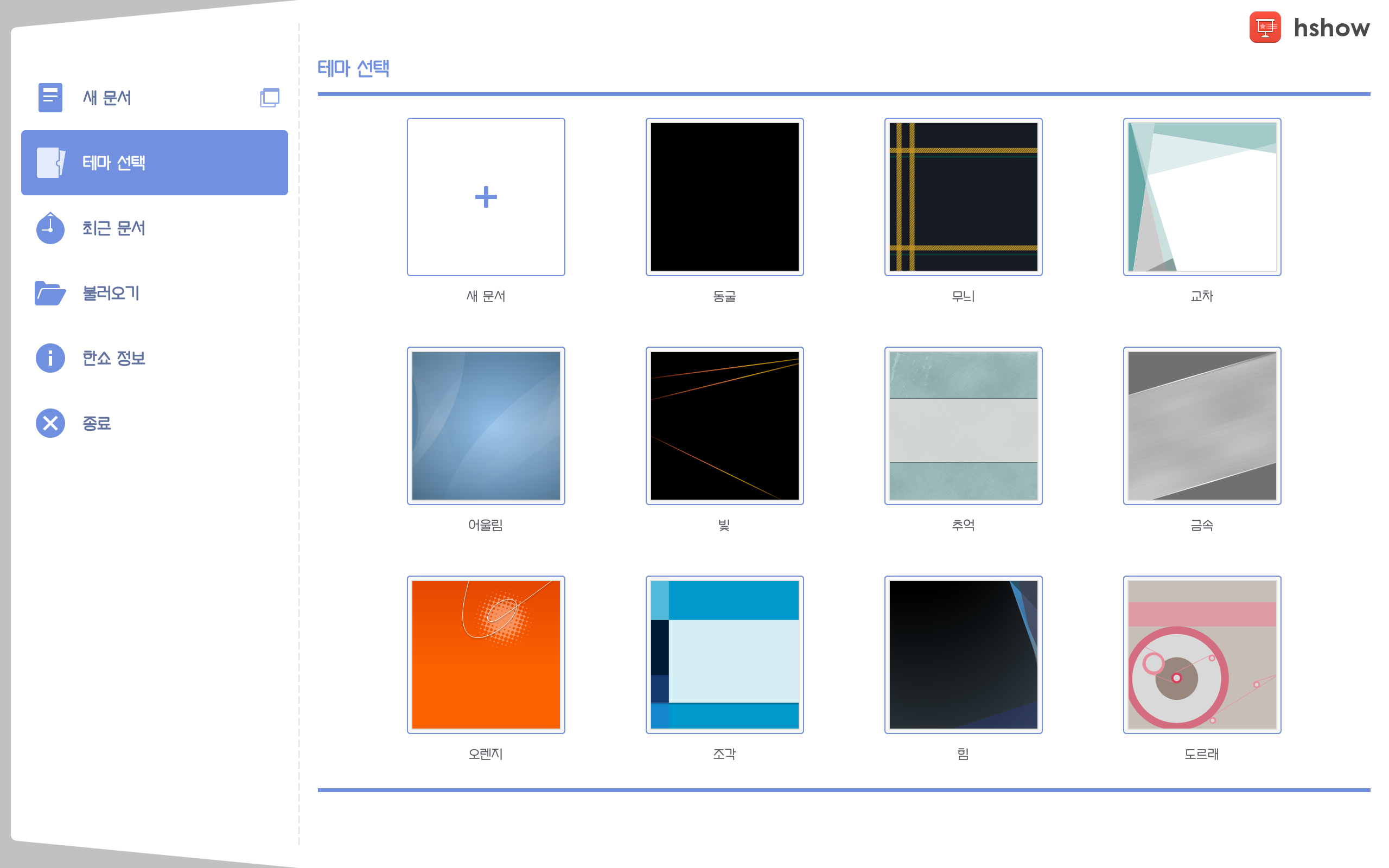Choose the 오렌지 orange theme thumbnail
1389x868 pixels.
coord(486,654)
